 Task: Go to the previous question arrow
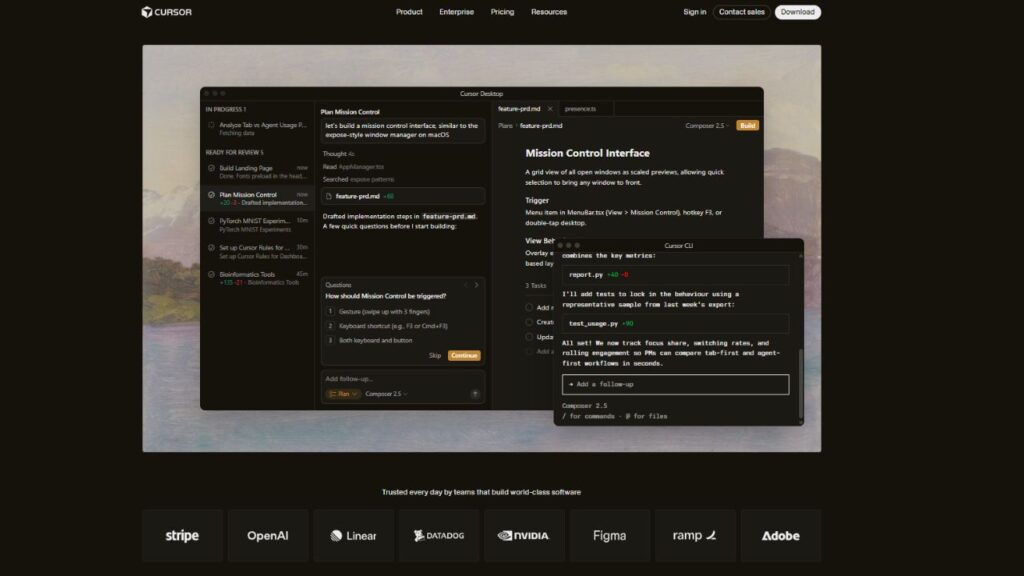466,285
